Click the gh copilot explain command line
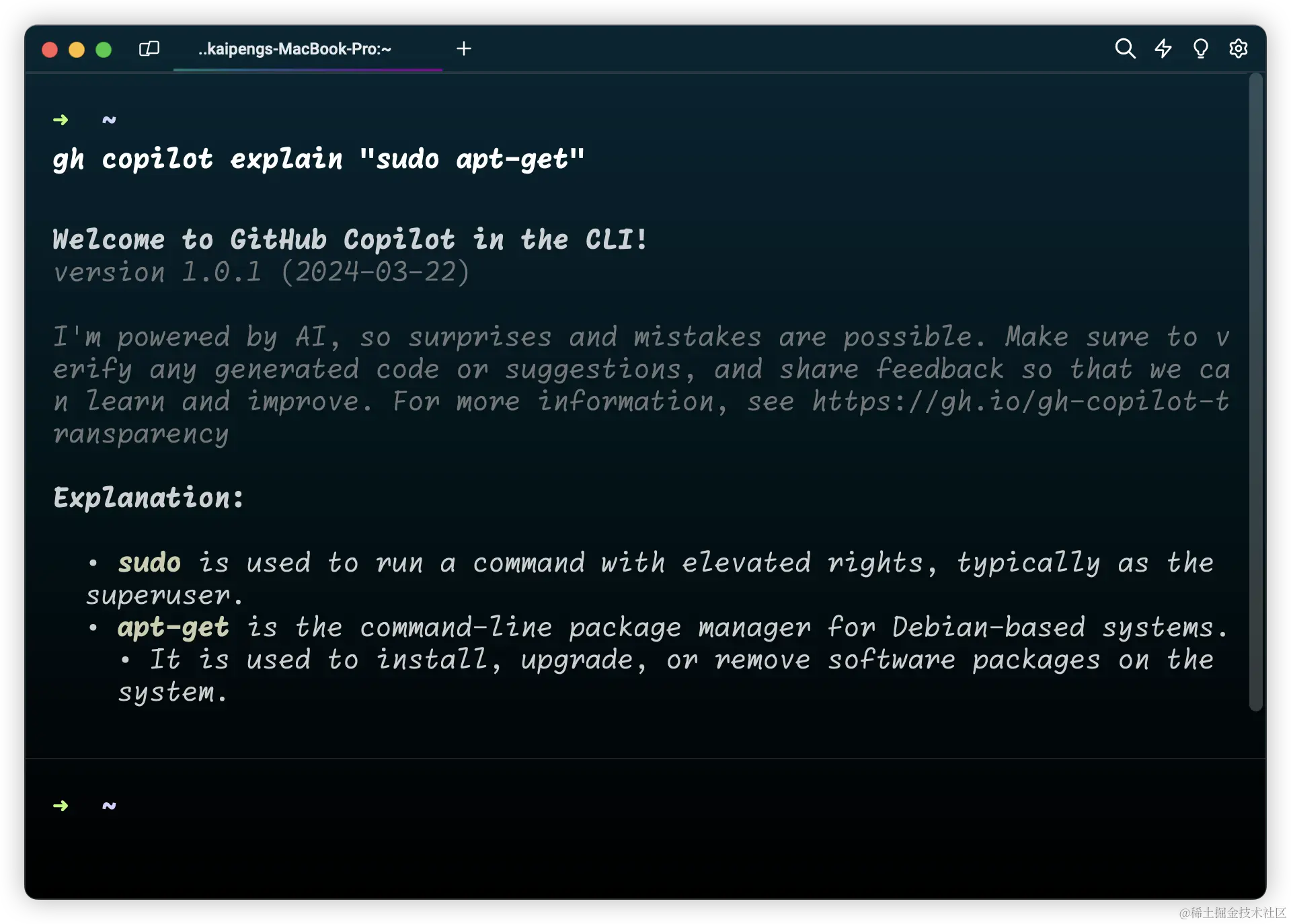This screenshot has height=924, width=1291. [x=319, y=159]
